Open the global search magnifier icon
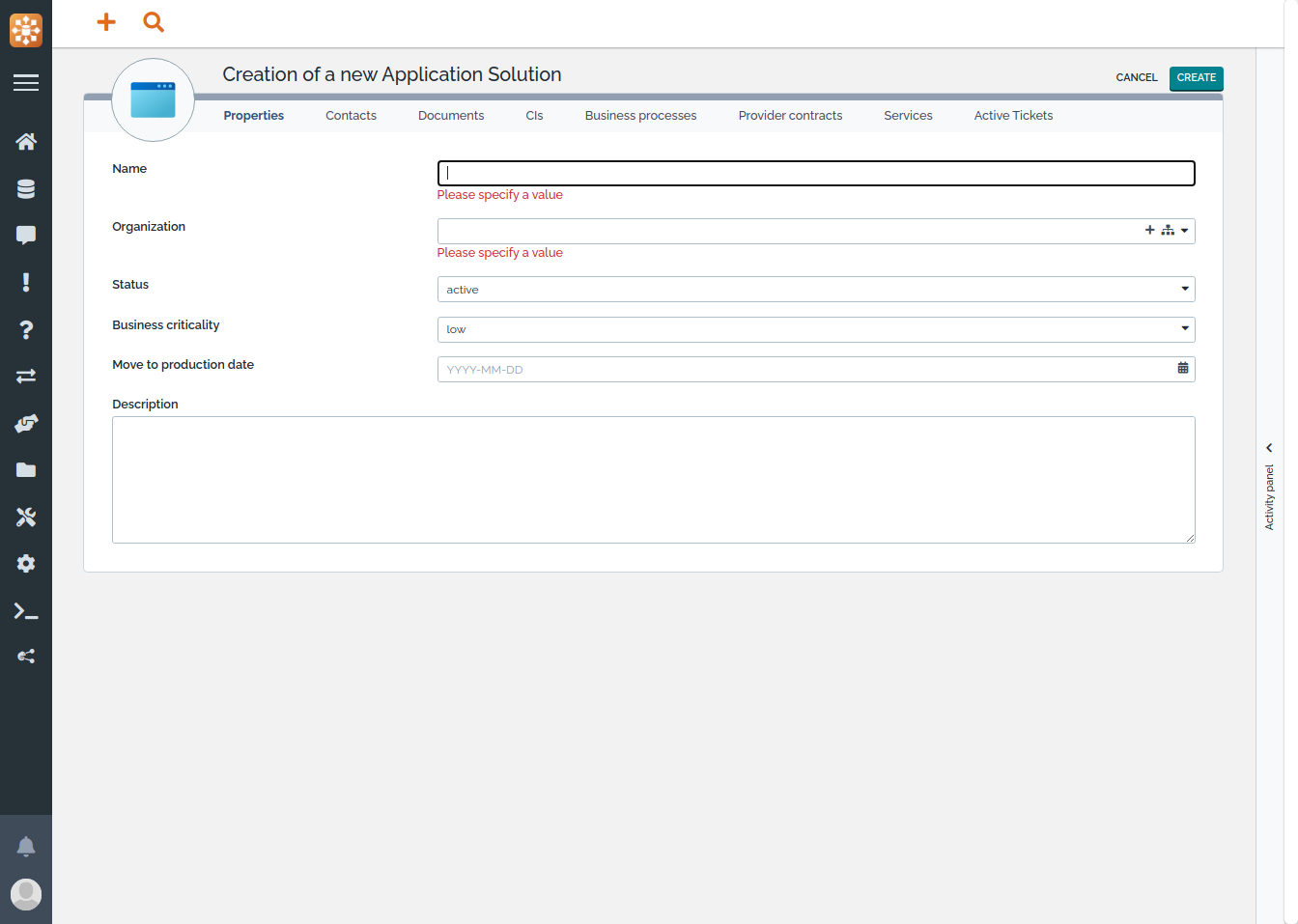Screen dimensions: 1298x924 154,22
